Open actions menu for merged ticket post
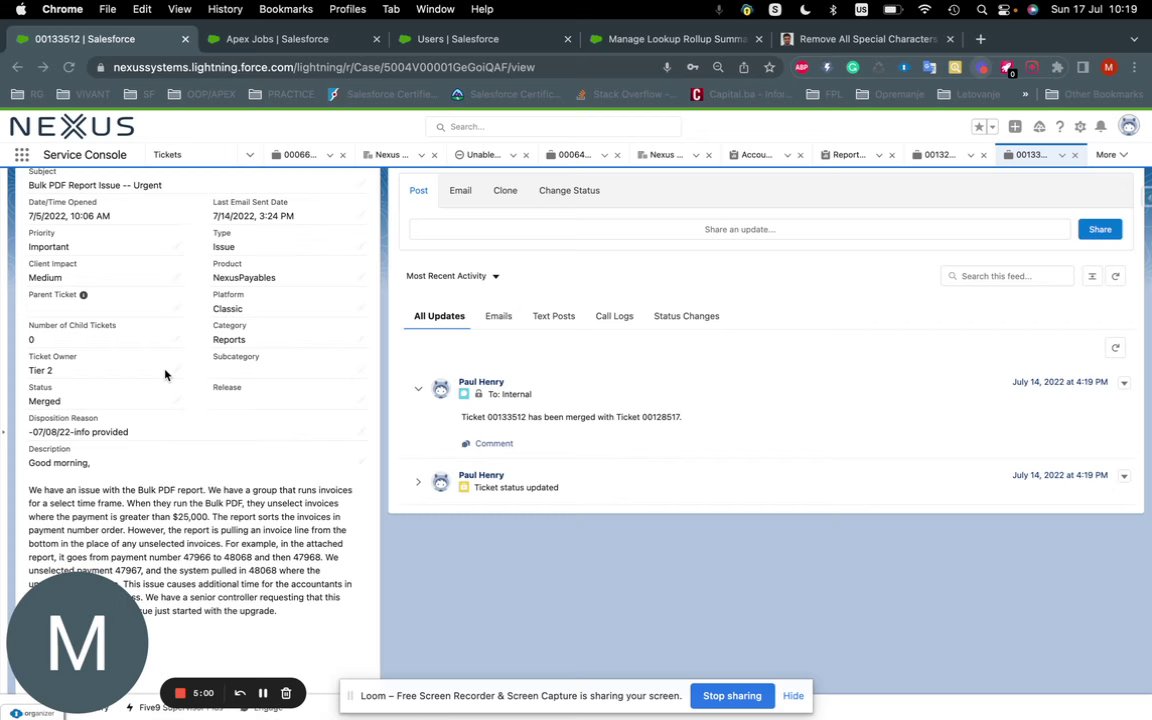The height and width of the screenshot is (720, 1152). click(x=1124, y=383)
